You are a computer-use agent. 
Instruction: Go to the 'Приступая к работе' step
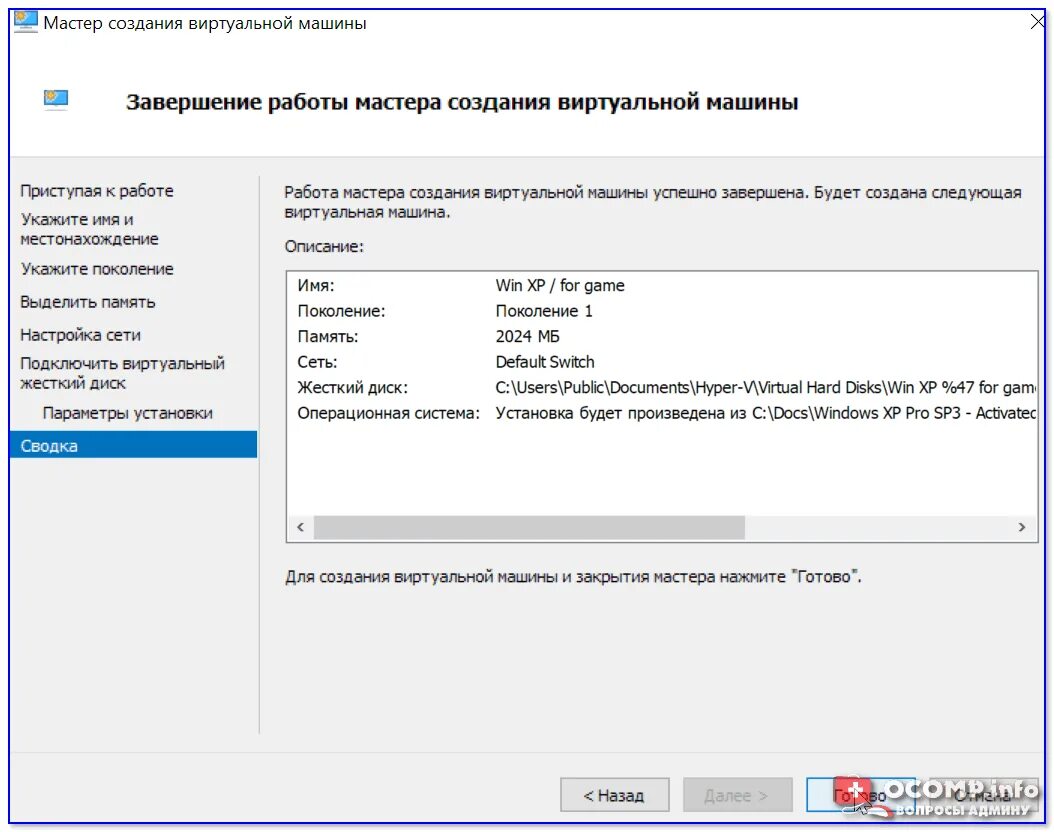(x=96, y=191)
